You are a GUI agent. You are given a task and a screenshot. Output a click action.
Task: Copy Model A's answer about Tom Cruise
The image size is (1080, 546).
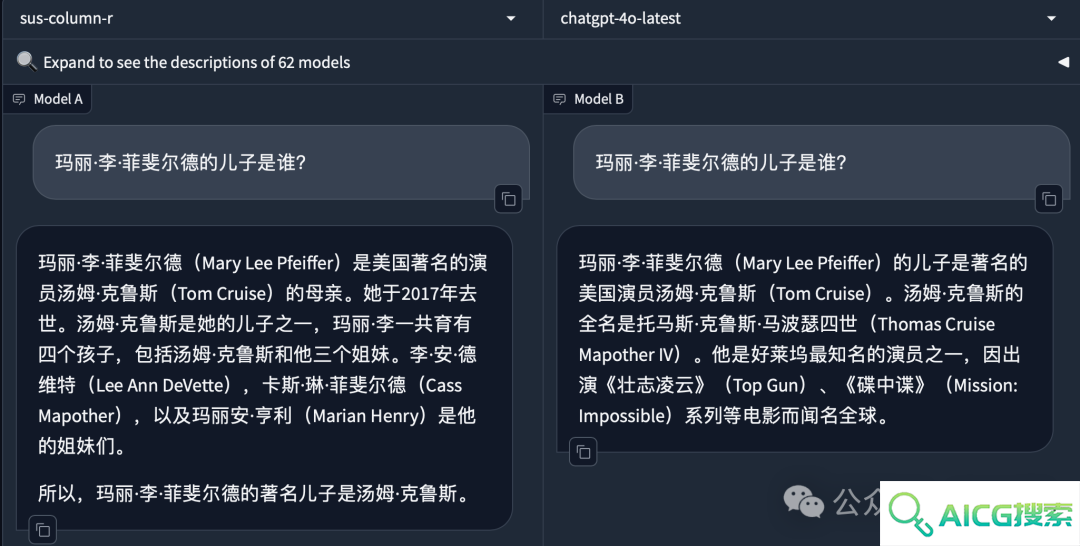[x=43, y=530]
